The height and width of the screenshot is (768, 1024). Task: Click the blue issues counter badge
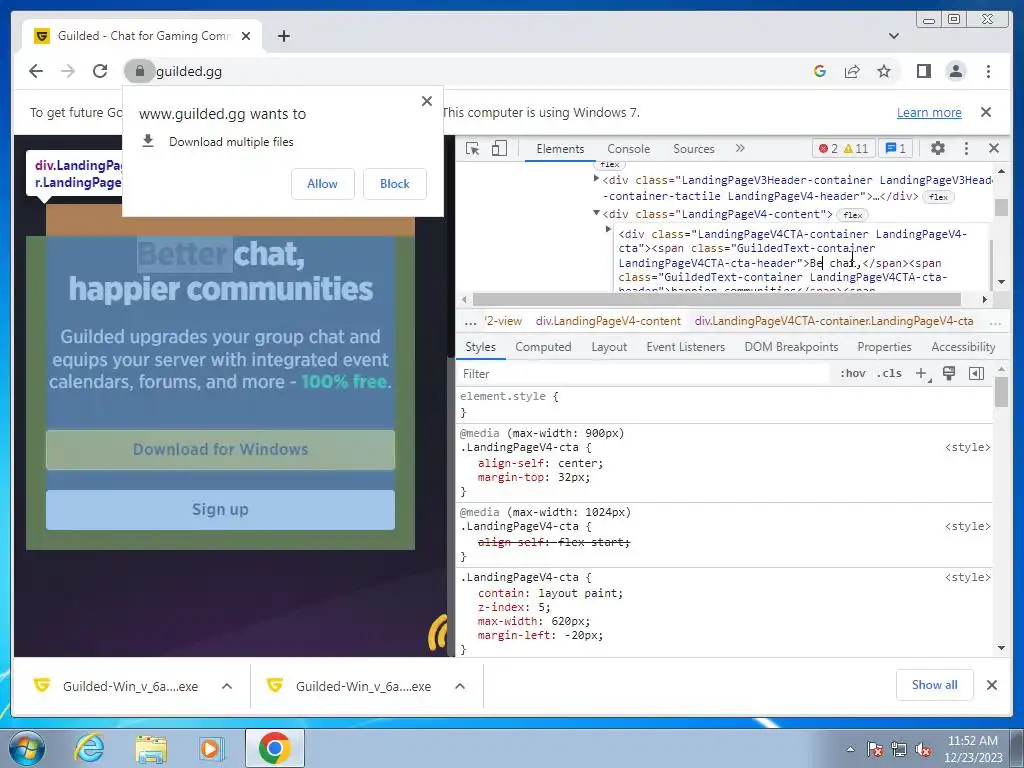(x=895, y=149)
